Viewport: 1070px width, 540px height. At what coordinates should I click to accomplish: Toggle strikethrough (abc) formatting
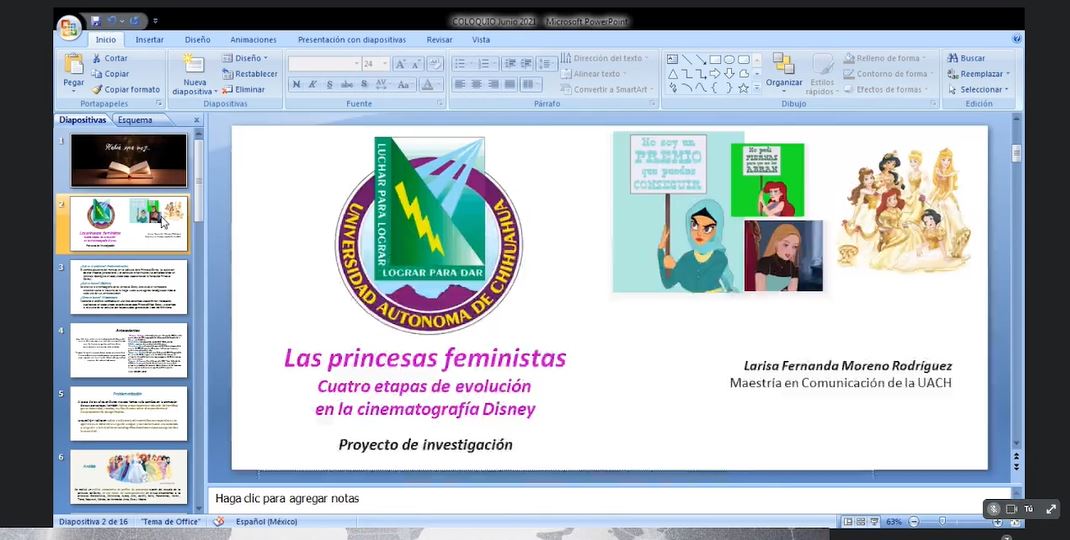pos(347,84)
